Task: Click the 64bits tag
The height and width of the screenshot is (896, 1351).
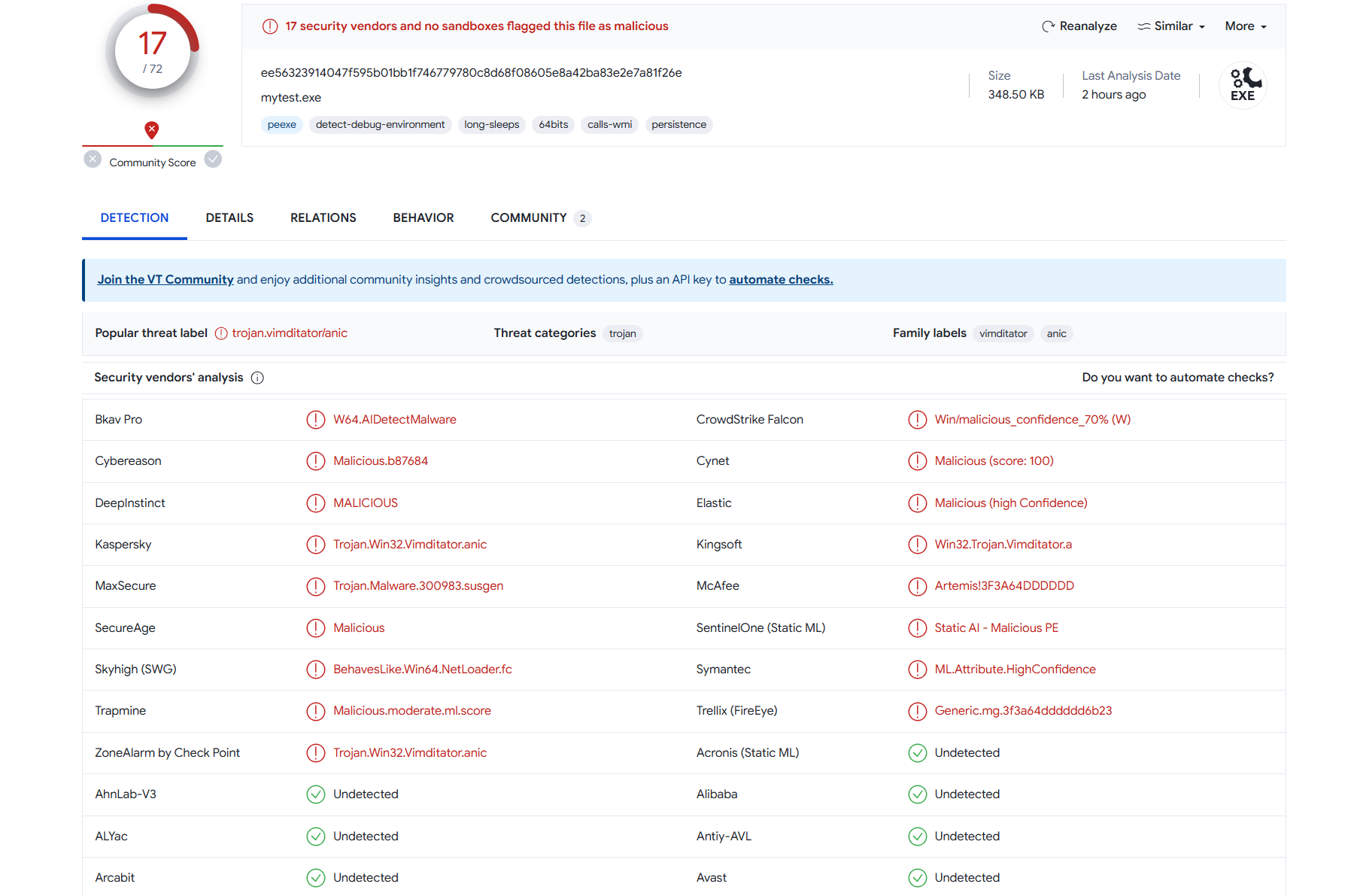Action: [554, 125]
